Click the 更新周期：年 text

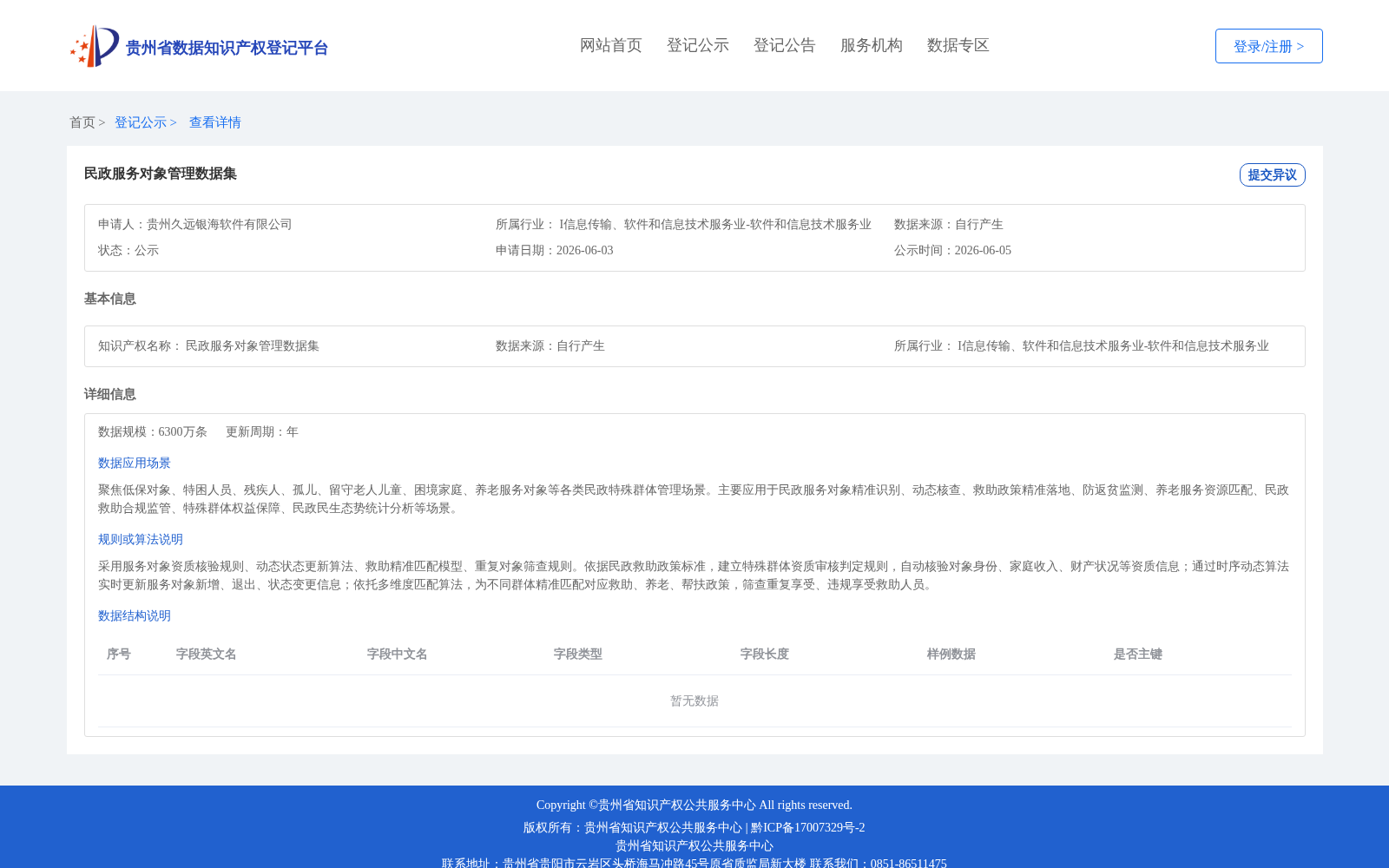pos(262,431)
